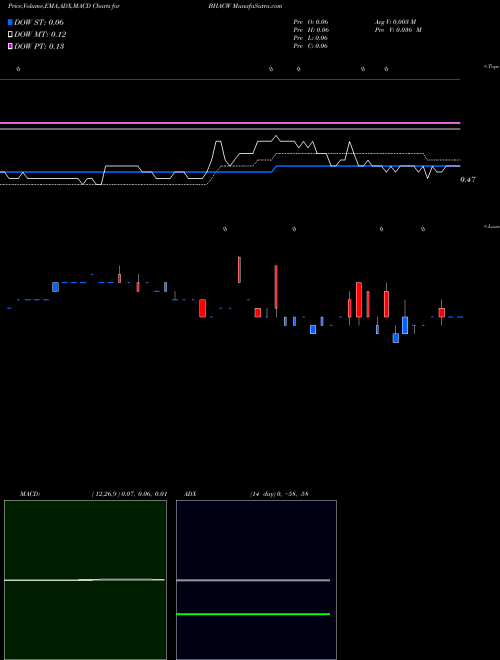Click the chart title 'Price,Volume,EMA,ADX,MACD Charts for'
Image resolution: width=500 pixels, height=660 pixels.
tap(64, 6)
